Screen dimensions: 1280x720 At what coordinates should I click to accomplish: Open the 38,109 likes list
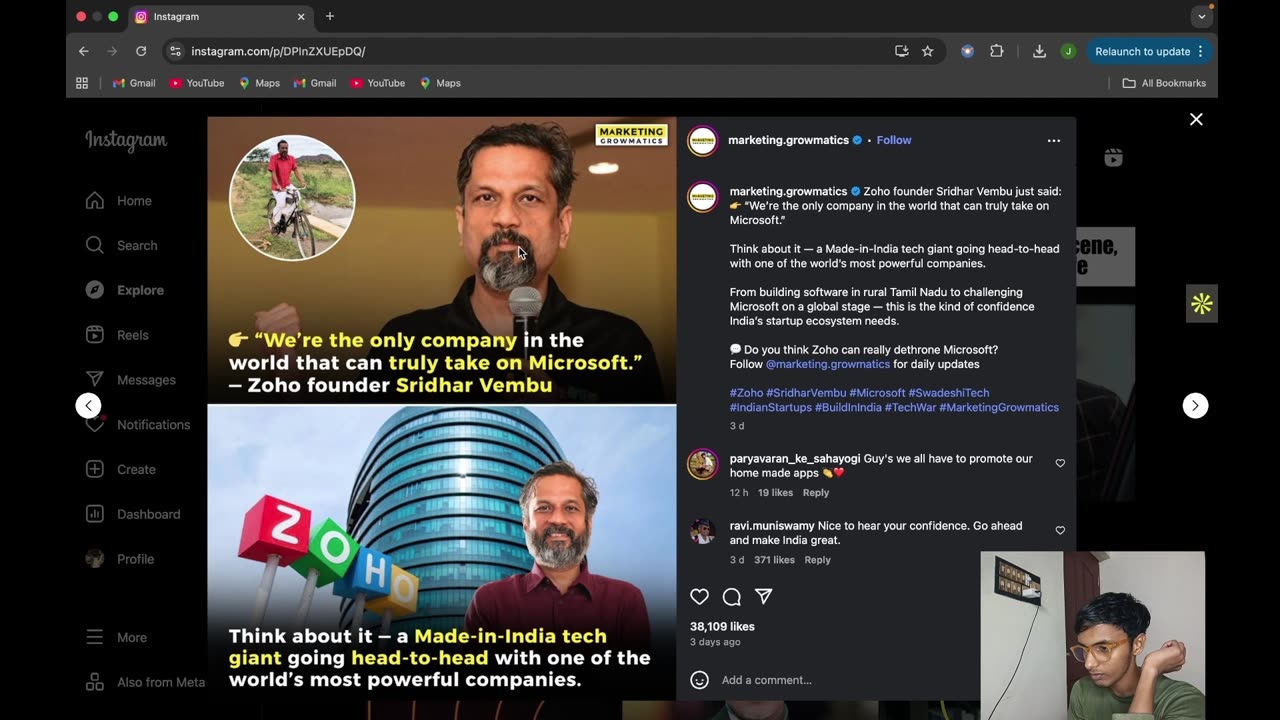tap(722, 626)
